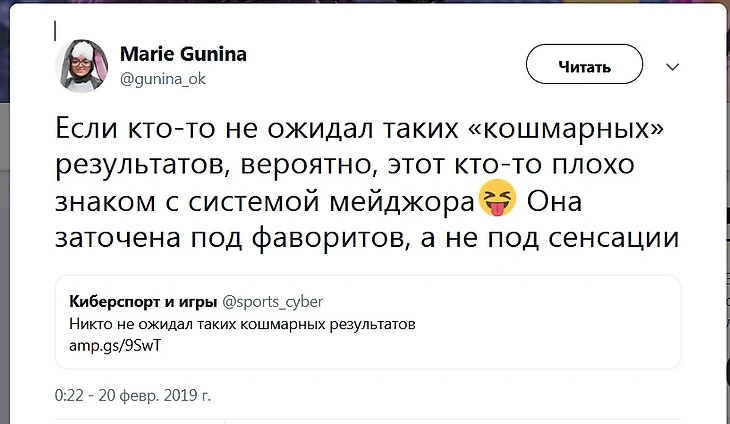Image resolution: width=730 pixels, height=424 pixels.
Task: Click Marie Gunina's profile avatar
Action: (81, 66)
